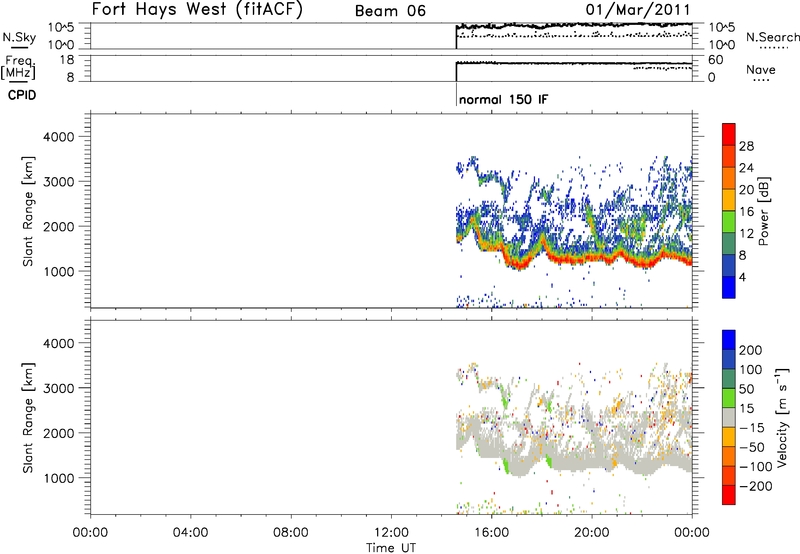Click the green velocity patch near 16:30 at 1200 km
The height and width of the screenshot is (554, 800).
[x=506, y=465]
